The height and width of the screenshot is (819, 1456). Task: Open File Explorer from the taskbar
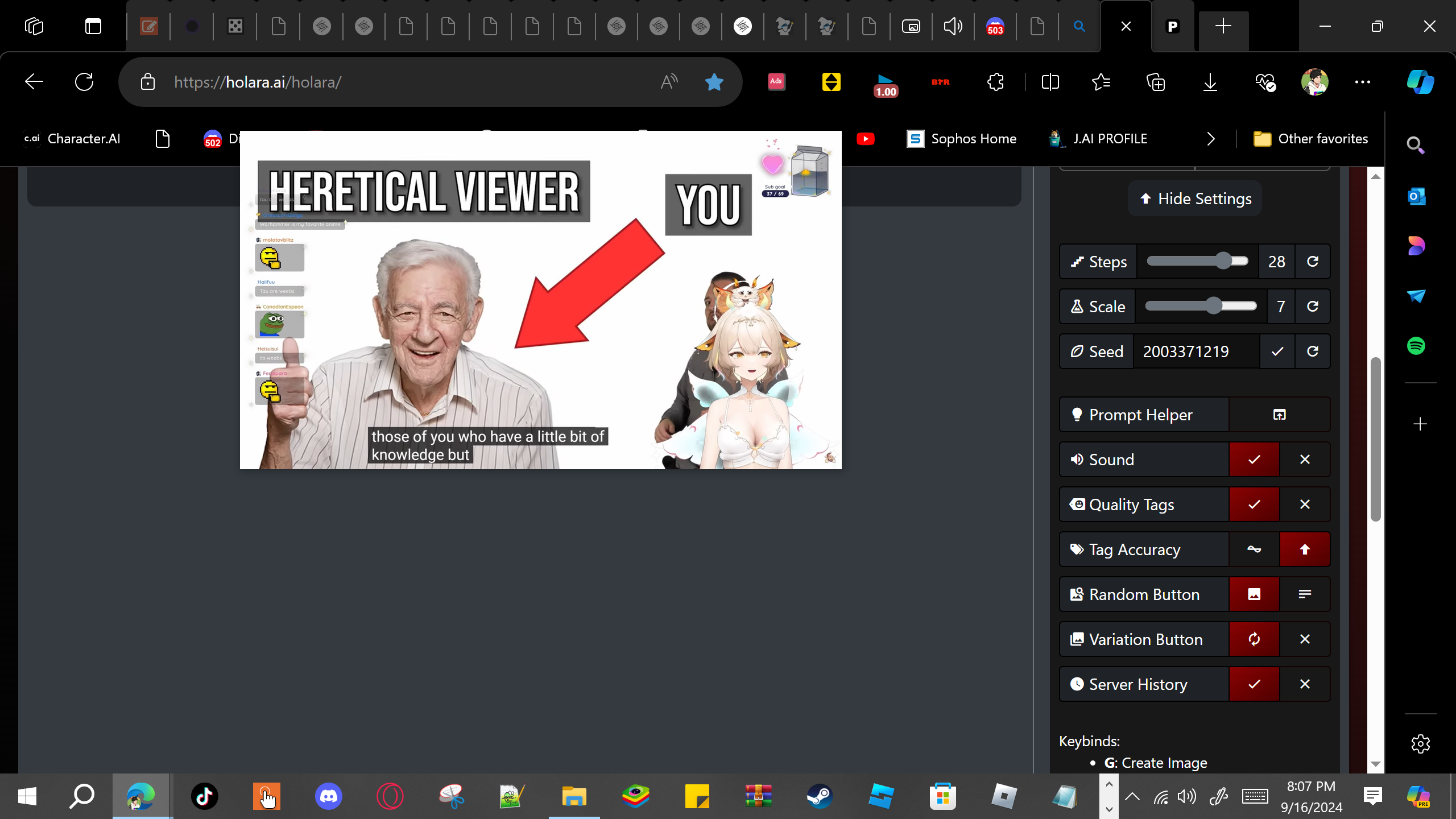[574, 796]
